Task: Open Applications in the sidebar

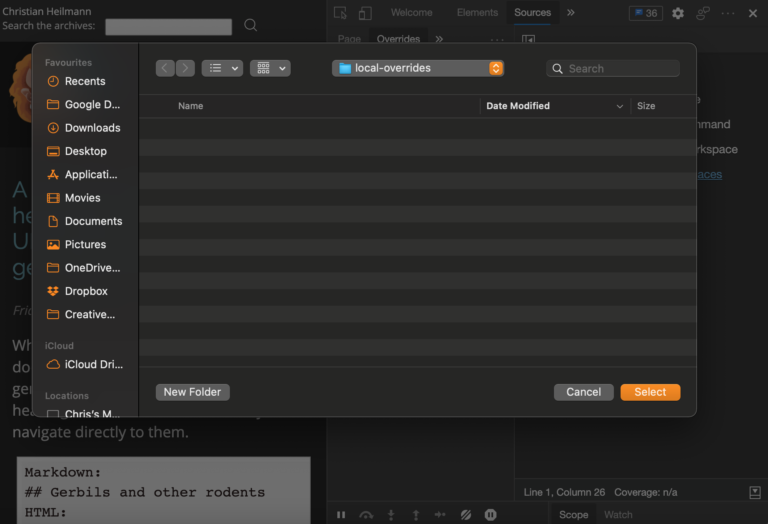Action: tap(84, 174)
